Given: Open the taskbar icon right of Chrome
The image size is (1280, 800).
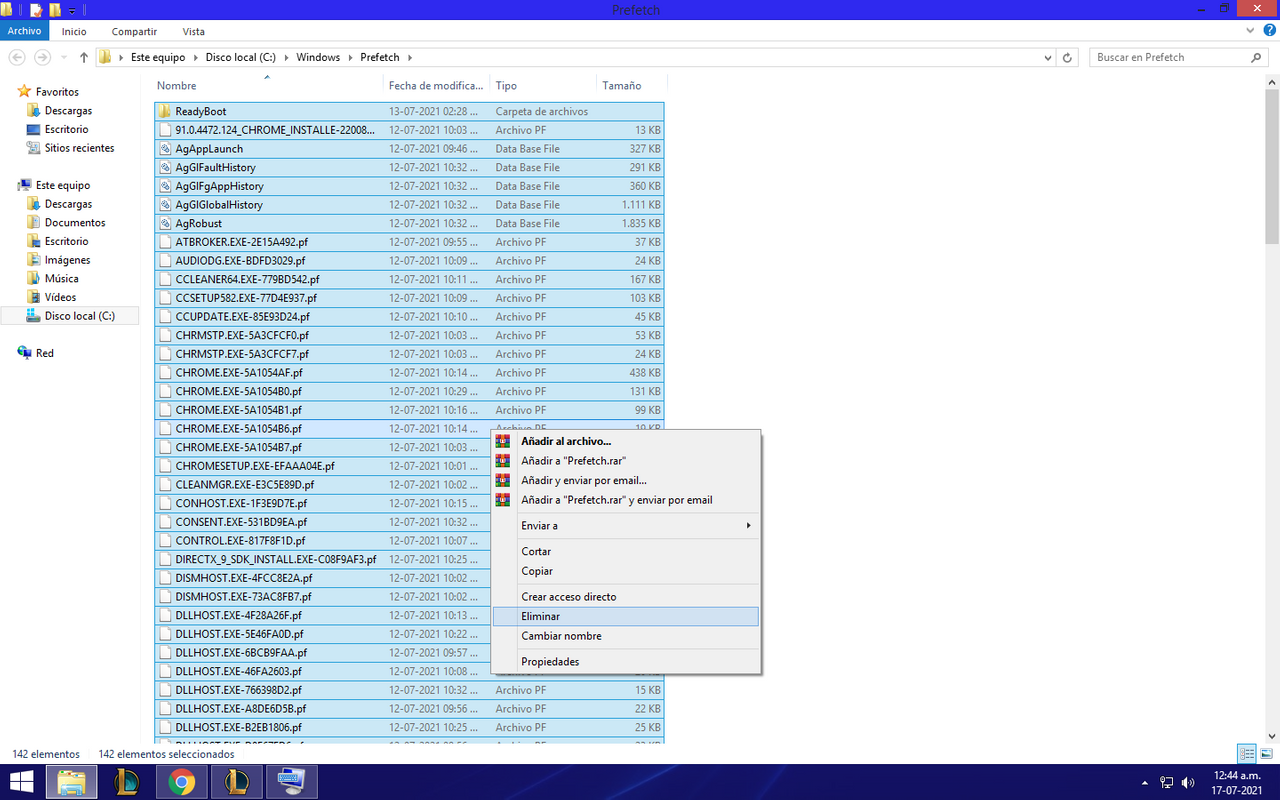Looking at the screenshot, I should pyautogui.click(x=236, y=781).
